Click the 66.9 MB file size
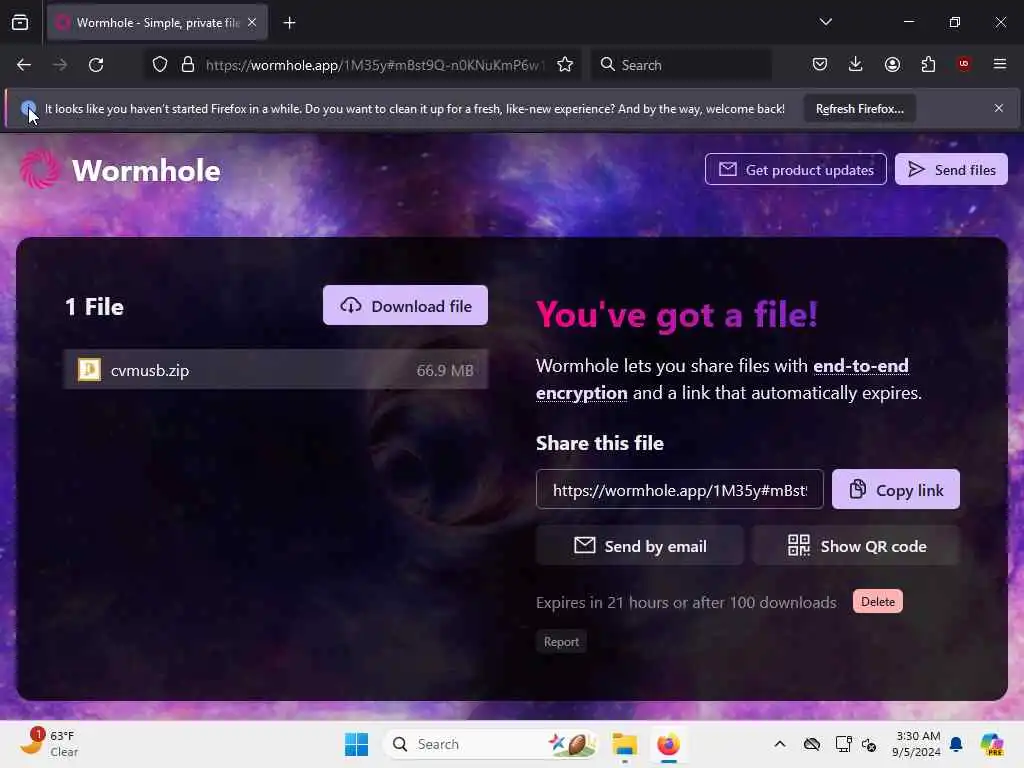 (x=445, y=370)
